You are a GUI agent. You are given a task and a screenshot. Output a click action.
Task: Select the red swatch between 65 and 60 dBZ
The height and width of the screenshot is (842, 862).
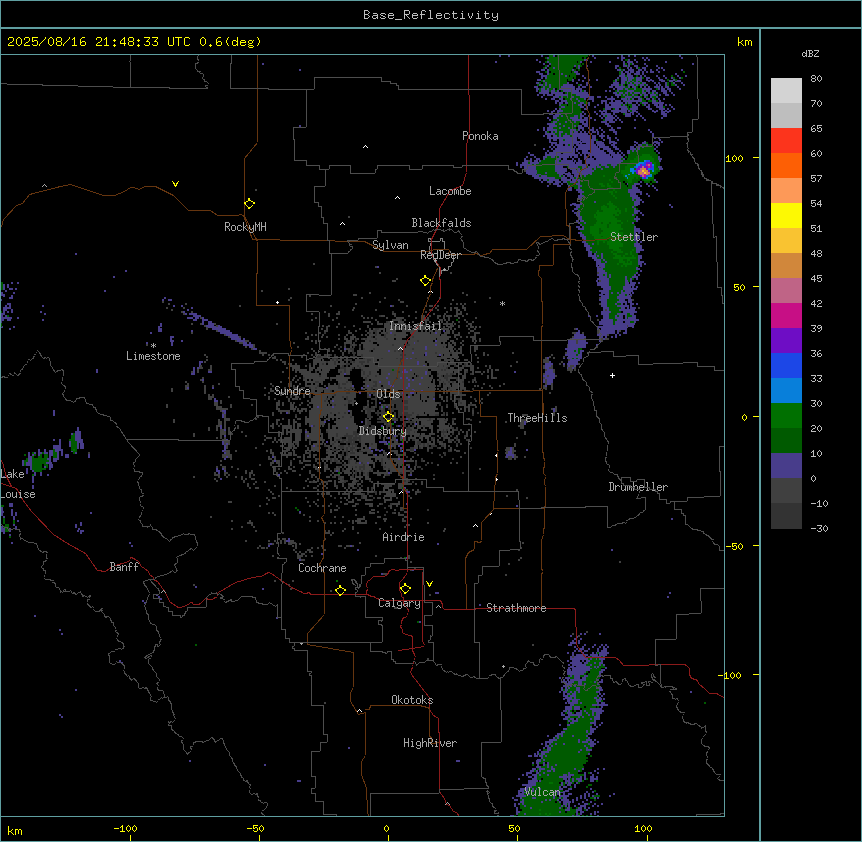point(786,141)
